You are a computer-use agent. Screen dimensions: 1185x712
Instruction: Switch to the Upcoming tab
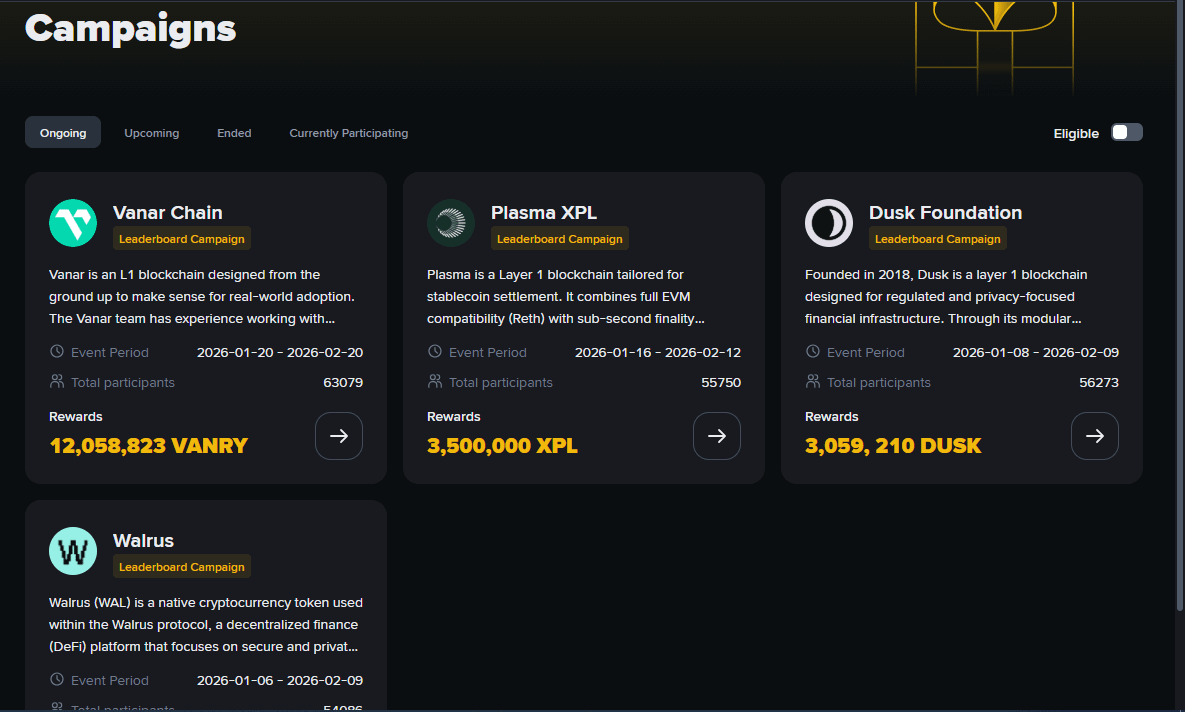pyautogui.click(x=151, y=133)
